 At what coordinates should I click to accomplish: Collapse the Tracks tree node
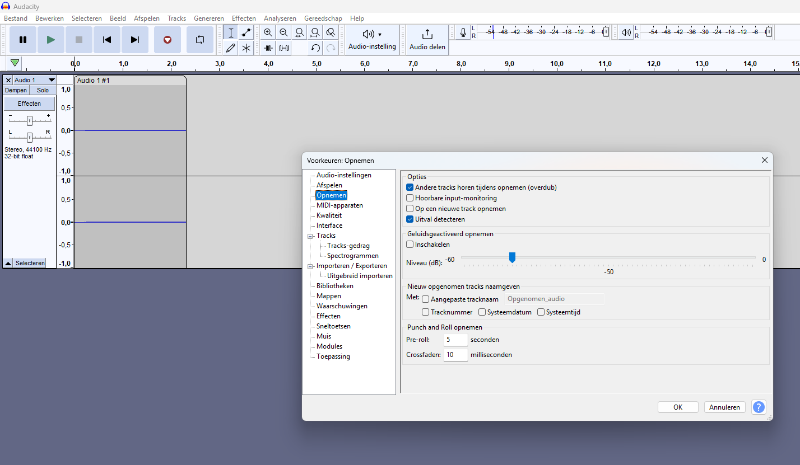pos(310,236)
